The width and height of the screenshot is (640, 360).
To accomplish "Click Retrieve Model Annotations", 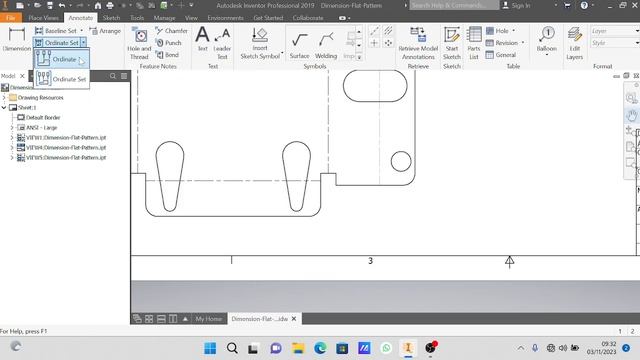I will pos(418,43).
